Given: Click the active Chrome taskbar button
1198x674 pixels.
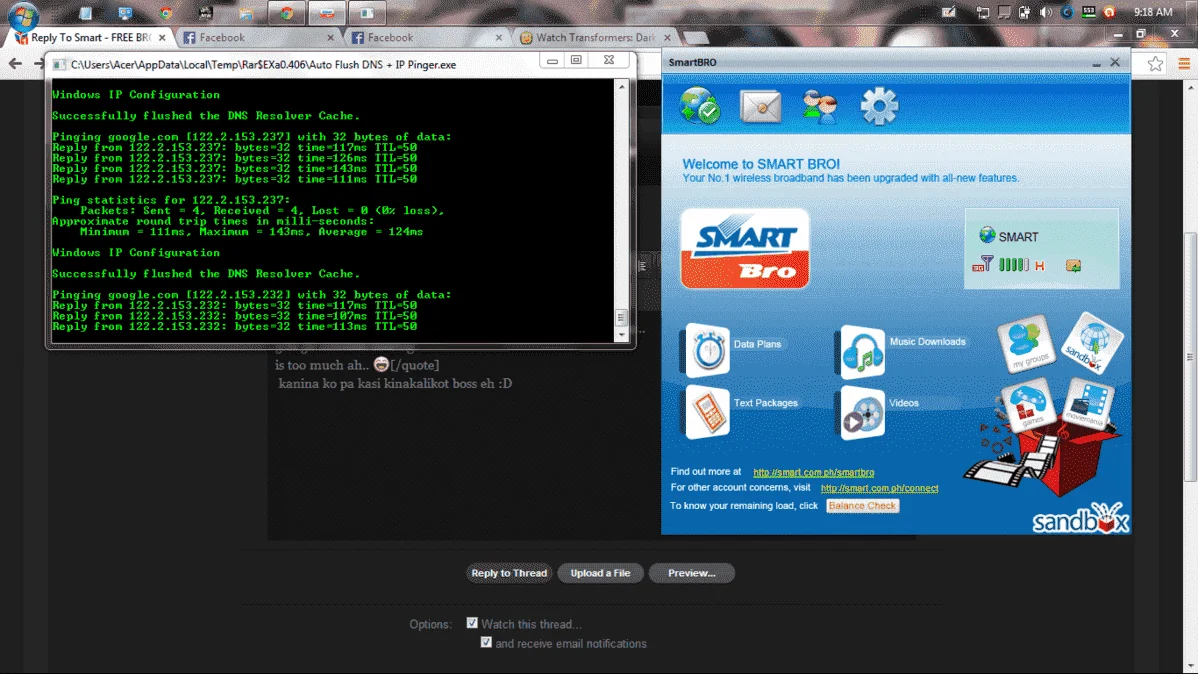Looking at the screenshot, I should point(287,13).
